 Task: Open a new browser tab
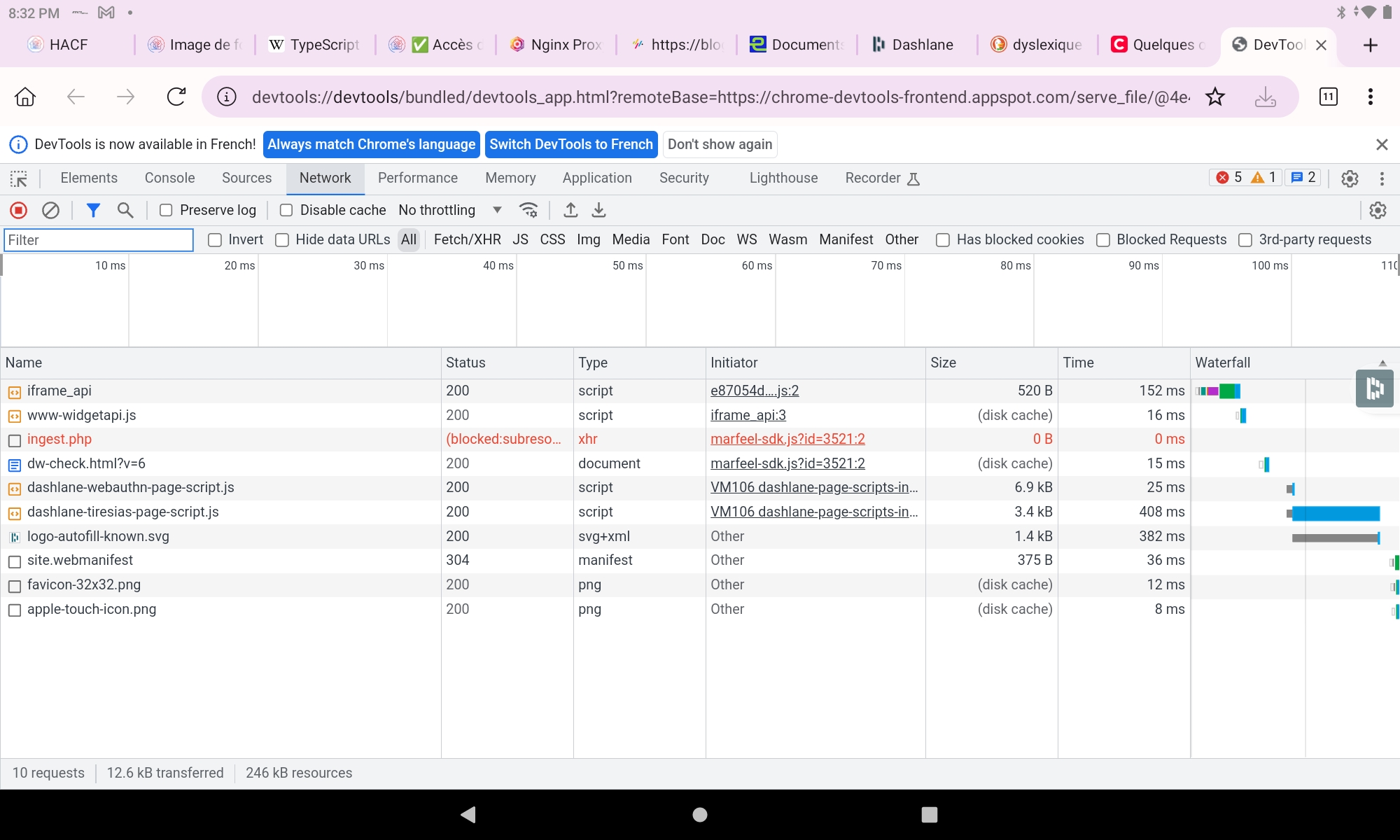click(1371, 45)
